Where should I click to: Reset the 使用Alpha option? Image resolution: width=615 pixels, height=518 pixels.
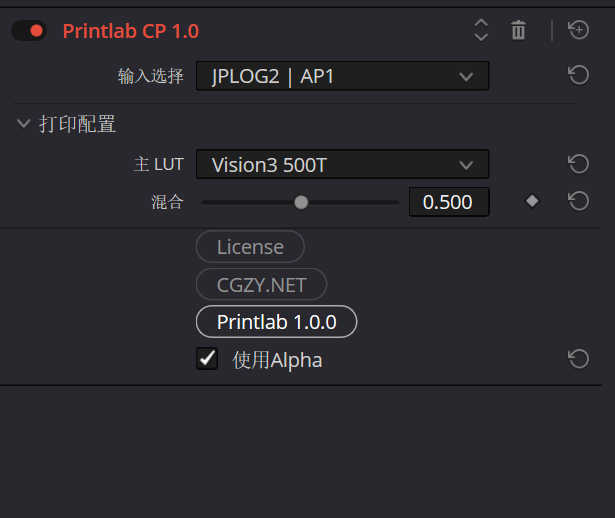(x=578, y=359)
